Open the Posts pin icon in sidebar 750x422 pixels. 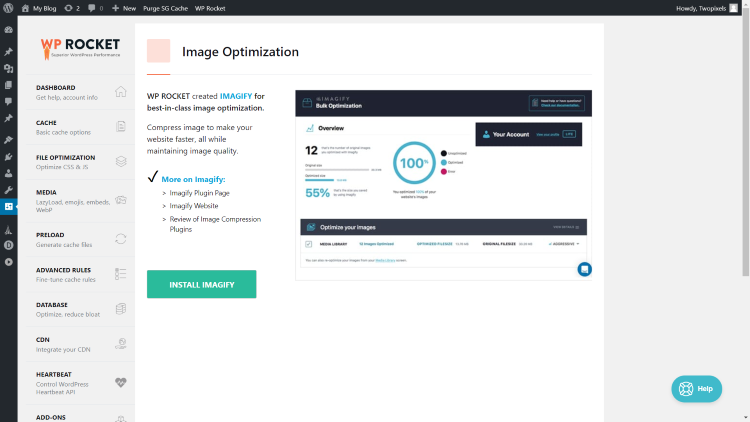tap(9, 52)
